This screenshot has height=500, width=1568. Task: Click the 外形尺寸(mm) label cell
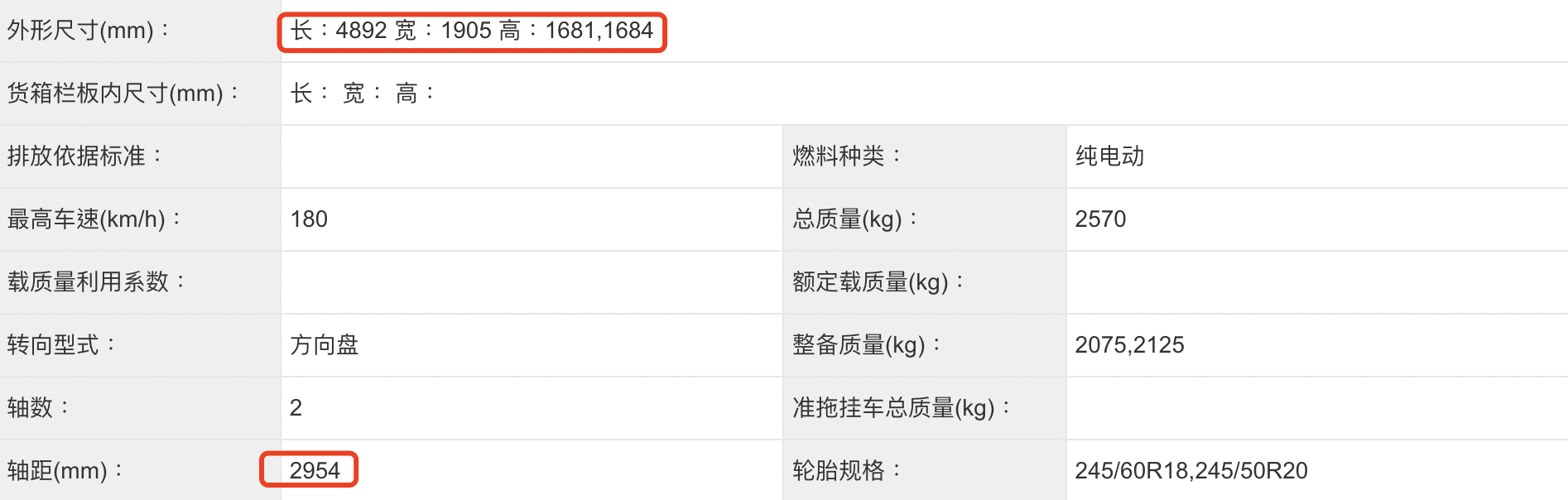[89, 31]
